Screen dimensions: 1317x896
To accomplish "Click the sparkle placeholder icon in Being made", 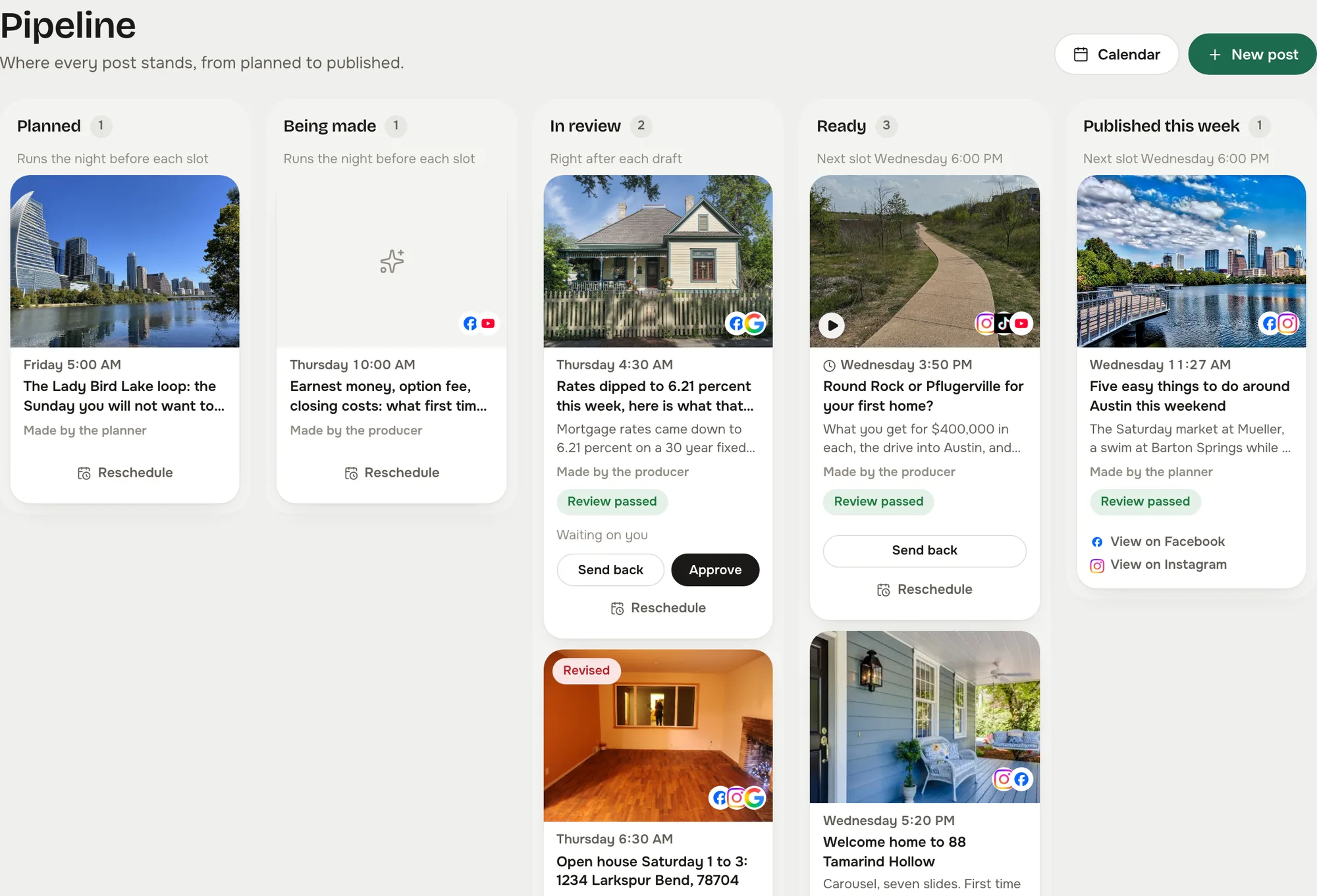I will coord(392,261).
